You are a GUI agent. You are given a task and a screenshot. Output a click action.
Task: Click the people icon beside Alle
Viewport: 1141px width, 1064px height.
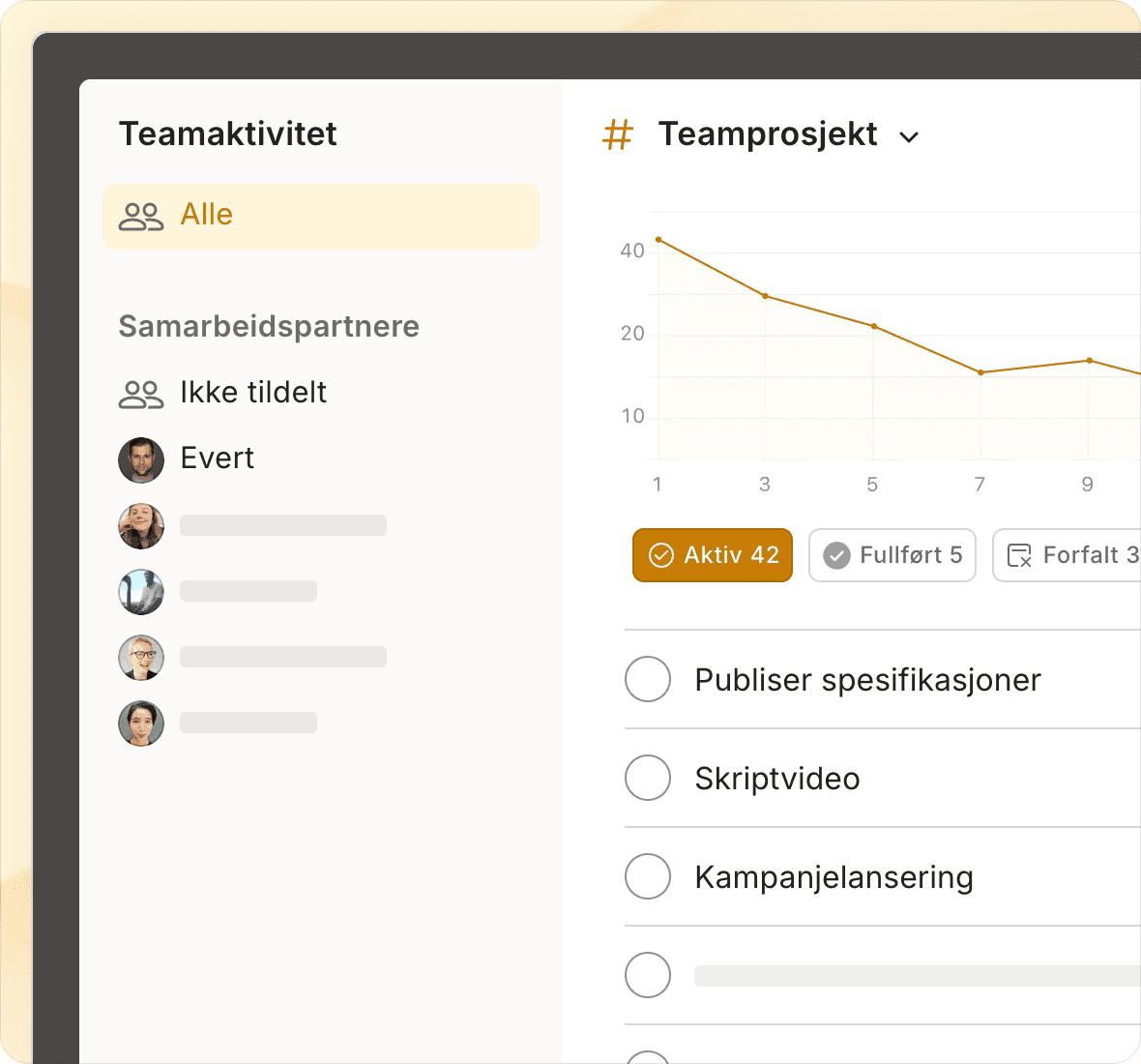click(141, 216)
